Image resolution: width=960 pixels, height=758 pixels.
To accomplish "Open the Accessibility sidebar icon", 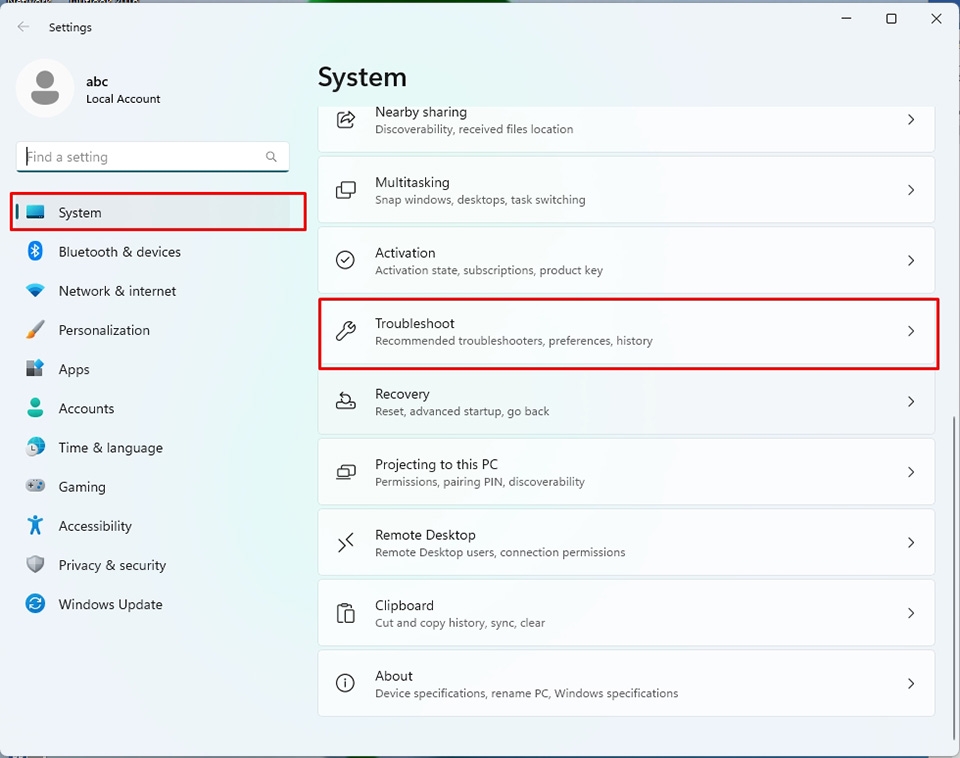I will click(x=34, y=526).
